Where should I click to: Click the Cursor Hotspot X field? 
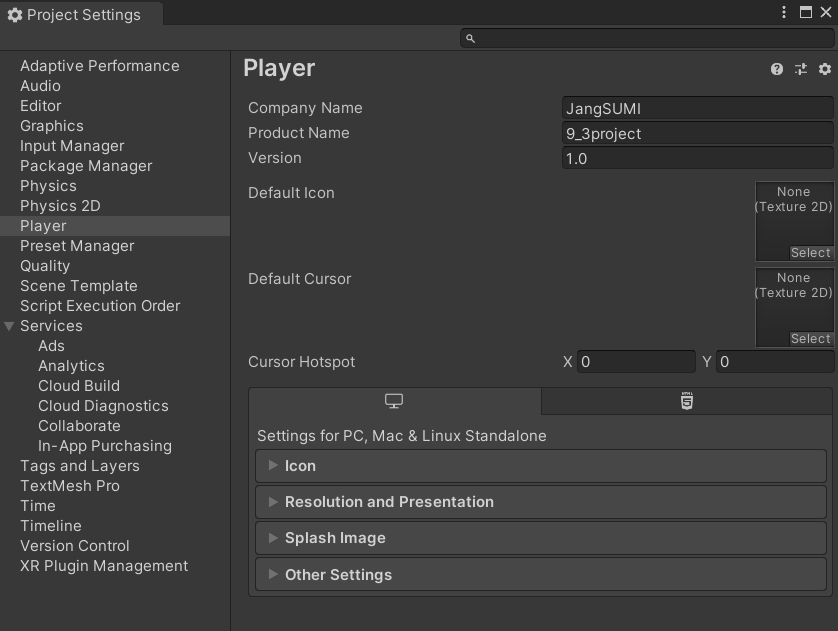click(x=636, y=362)
